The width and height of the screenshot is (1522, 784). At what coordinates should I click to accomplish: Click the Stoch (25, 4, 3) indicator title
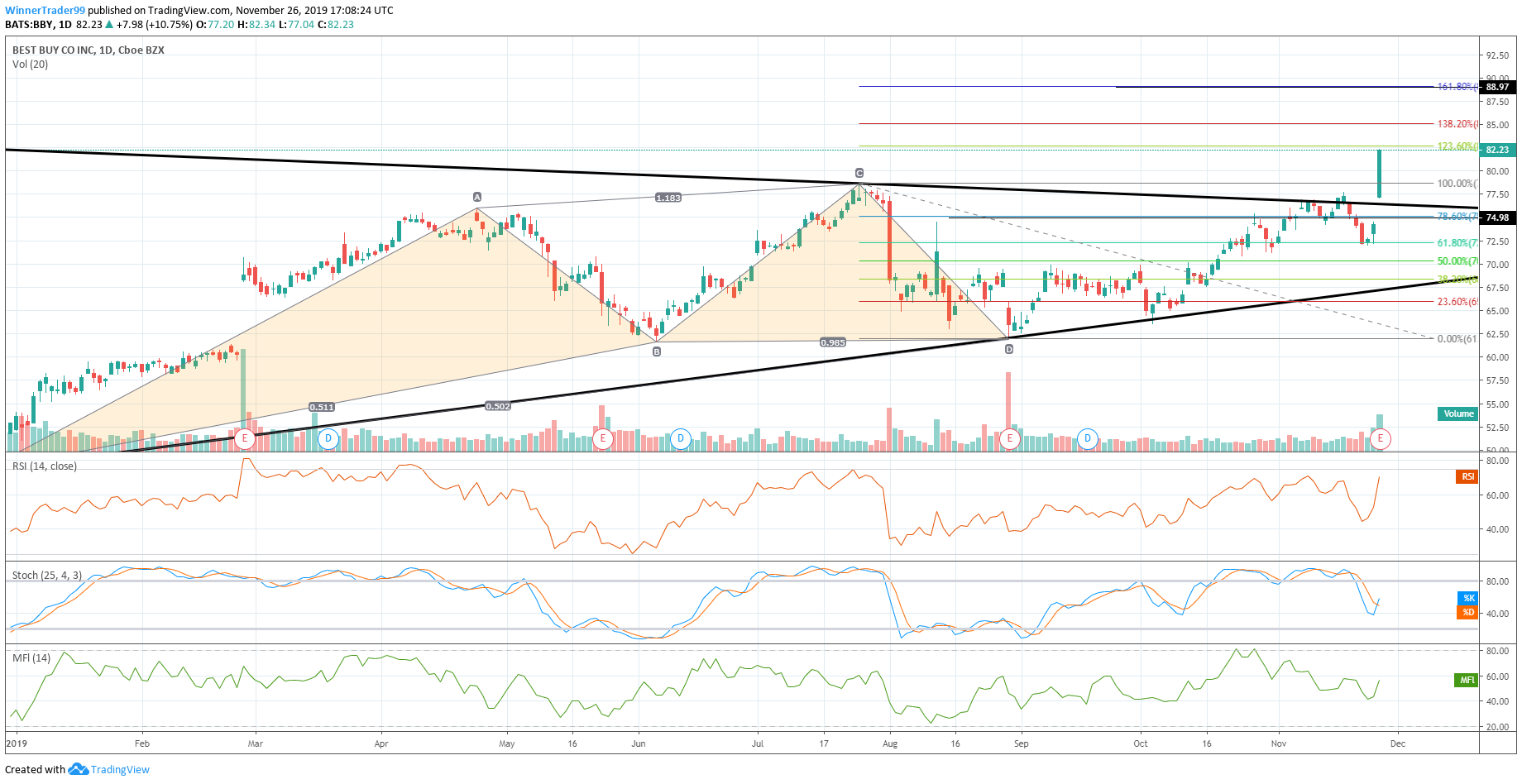pos(47,576)
